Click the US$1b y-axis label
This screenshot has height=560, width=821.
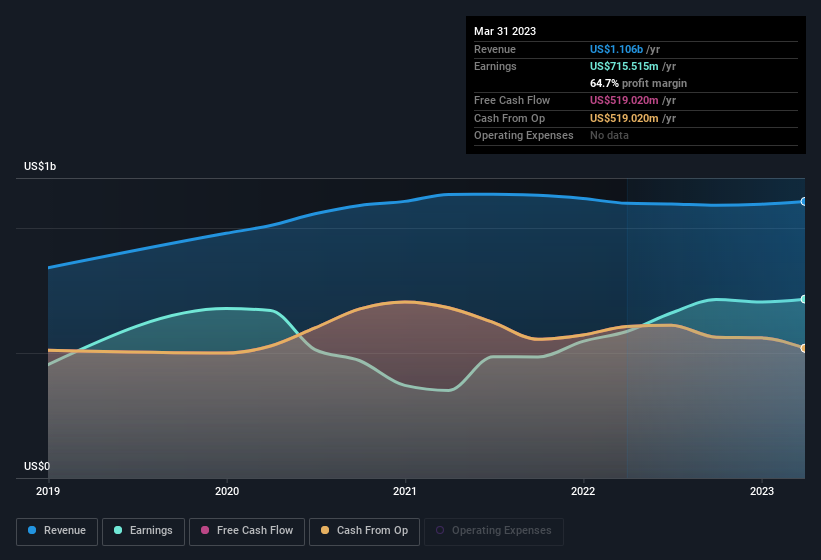[x=40, y=166]
